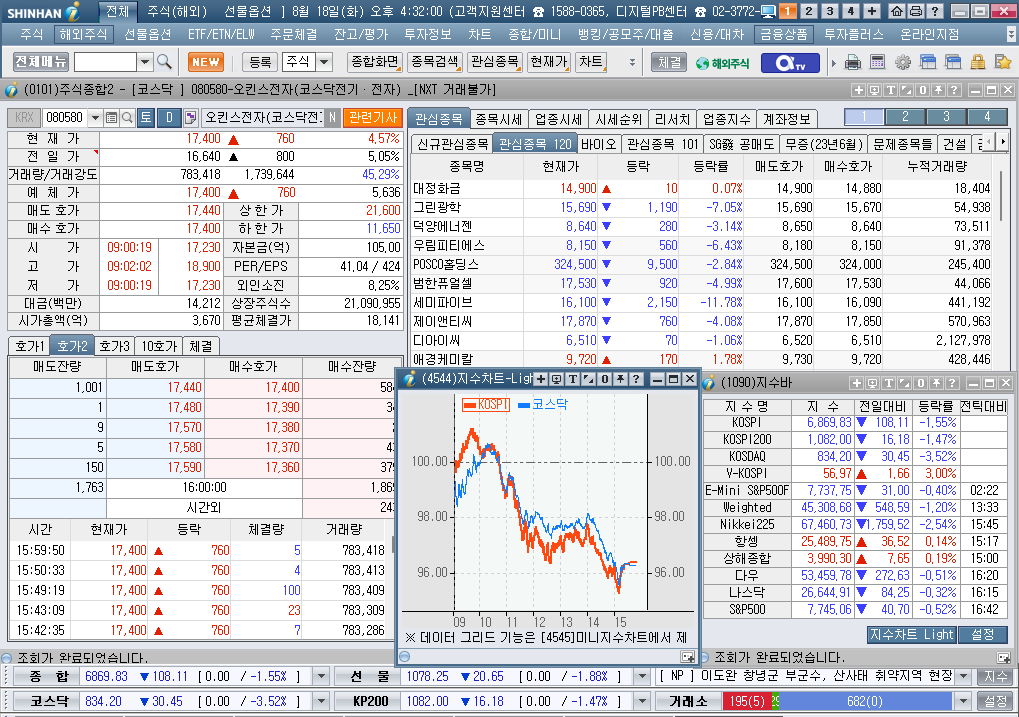Click the 설정 button beside 지수차트 Light

983,634
